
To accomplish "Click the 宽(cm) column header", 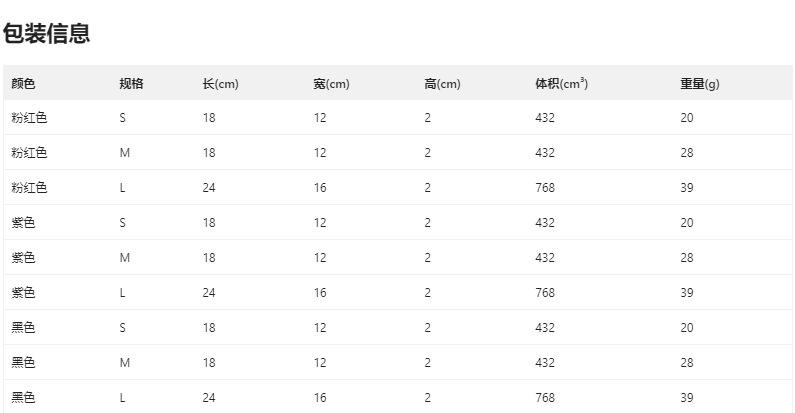I will [331, 84].
